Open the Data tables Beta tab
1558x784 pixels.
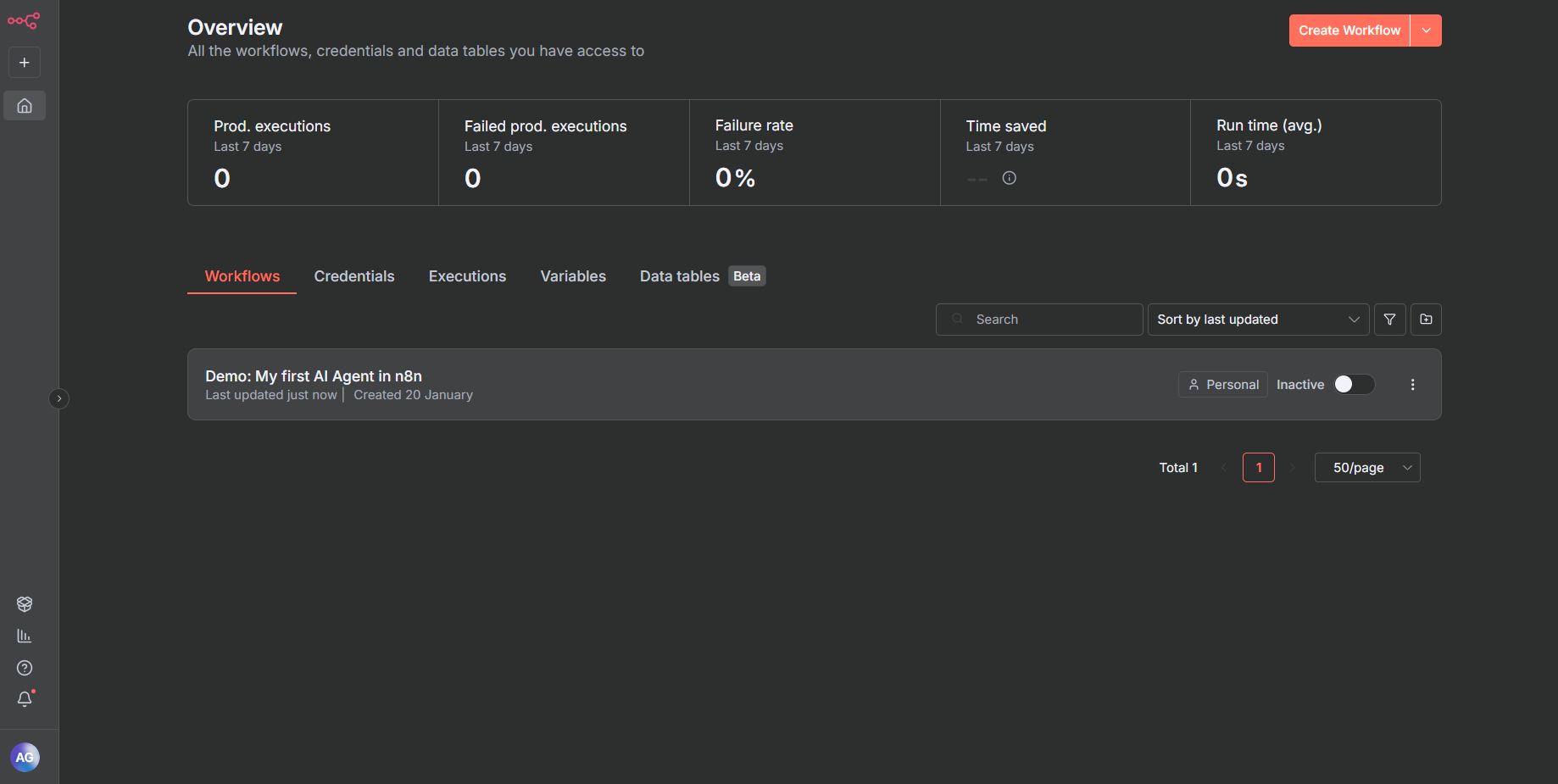pyautogui.click(x=679, y=276)
